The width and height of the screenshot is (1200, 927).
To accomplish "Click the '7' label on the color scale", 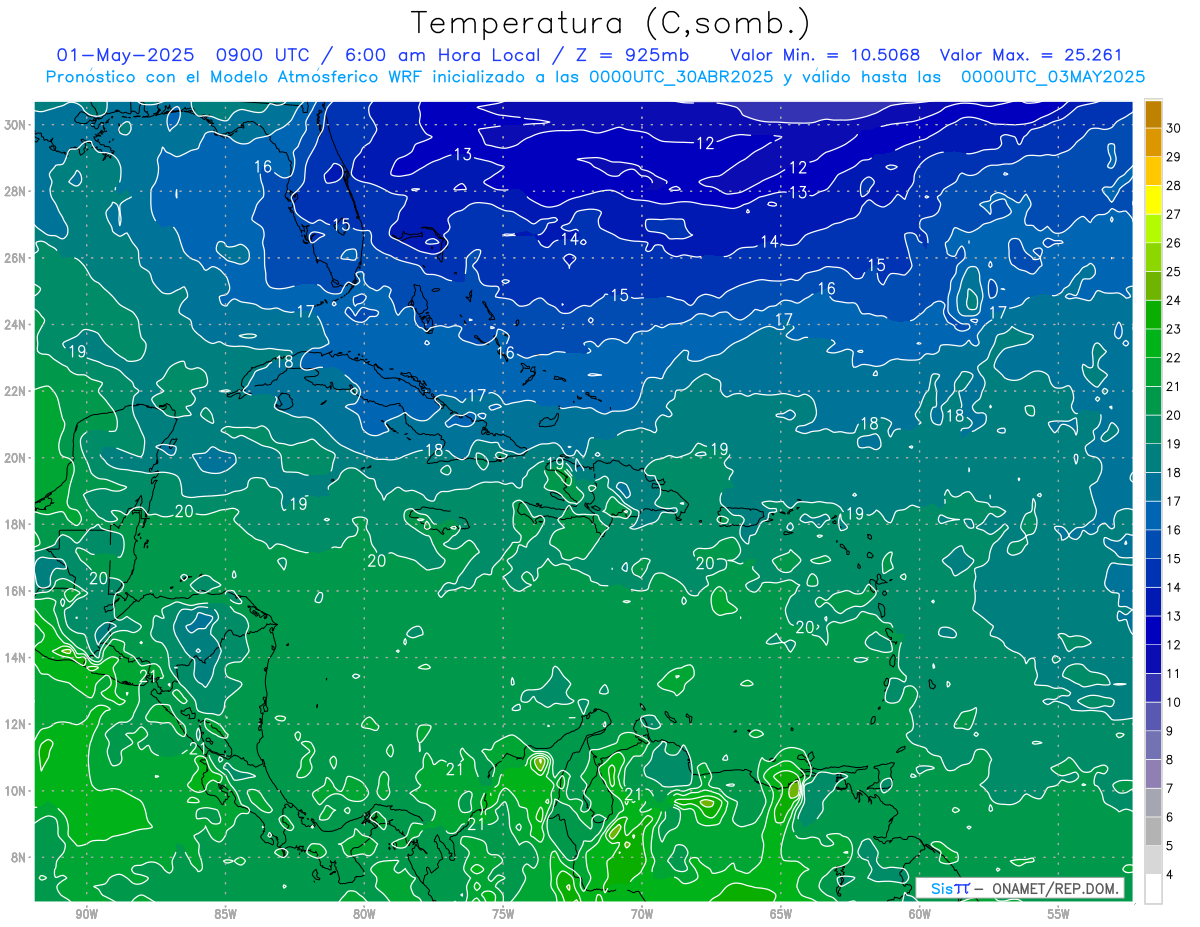I will click(x=1170, y=789).
